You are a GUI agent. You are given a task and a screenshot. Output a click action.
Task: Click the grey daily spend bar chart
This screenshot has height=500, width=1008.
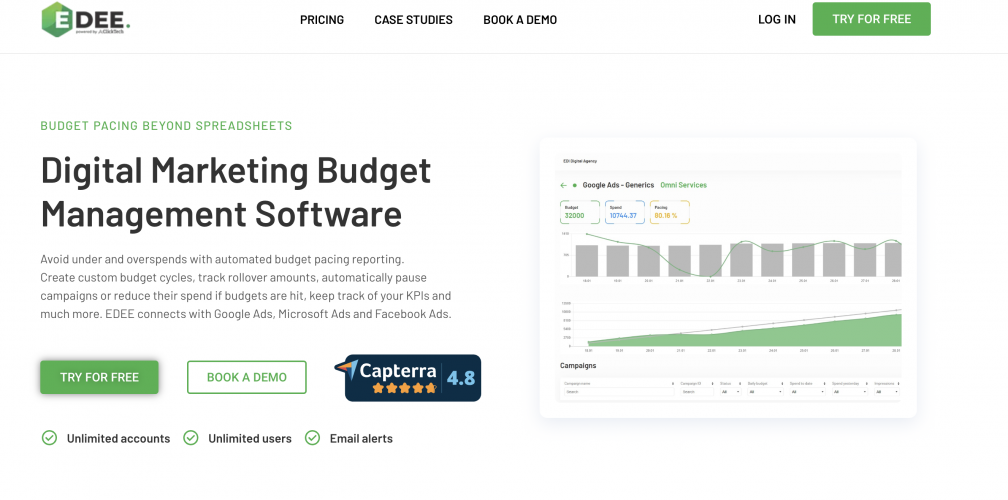point(730,257)
